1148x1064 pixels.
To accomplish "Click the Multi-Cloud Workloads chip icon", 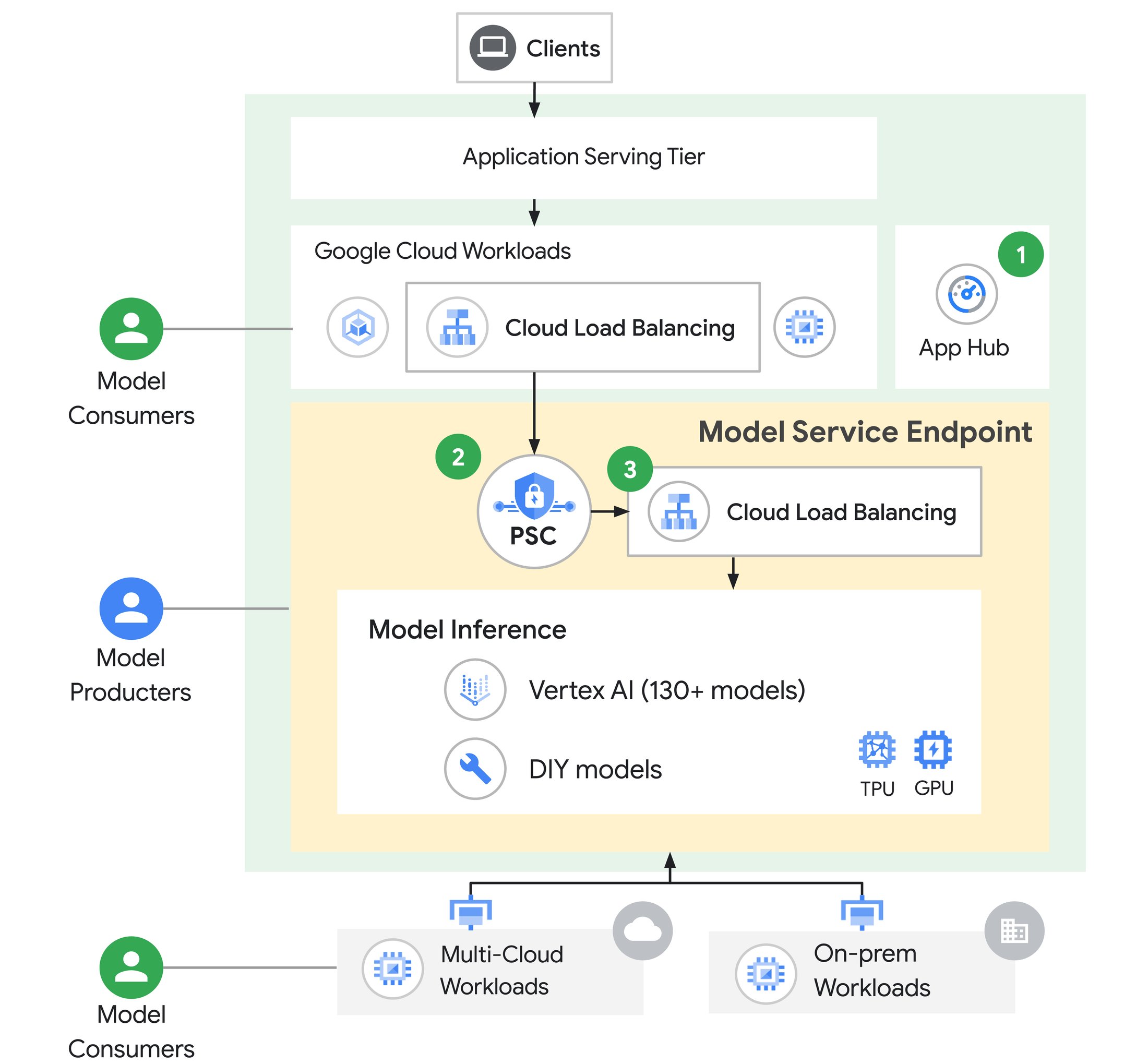I will click(x=392, y=969).
